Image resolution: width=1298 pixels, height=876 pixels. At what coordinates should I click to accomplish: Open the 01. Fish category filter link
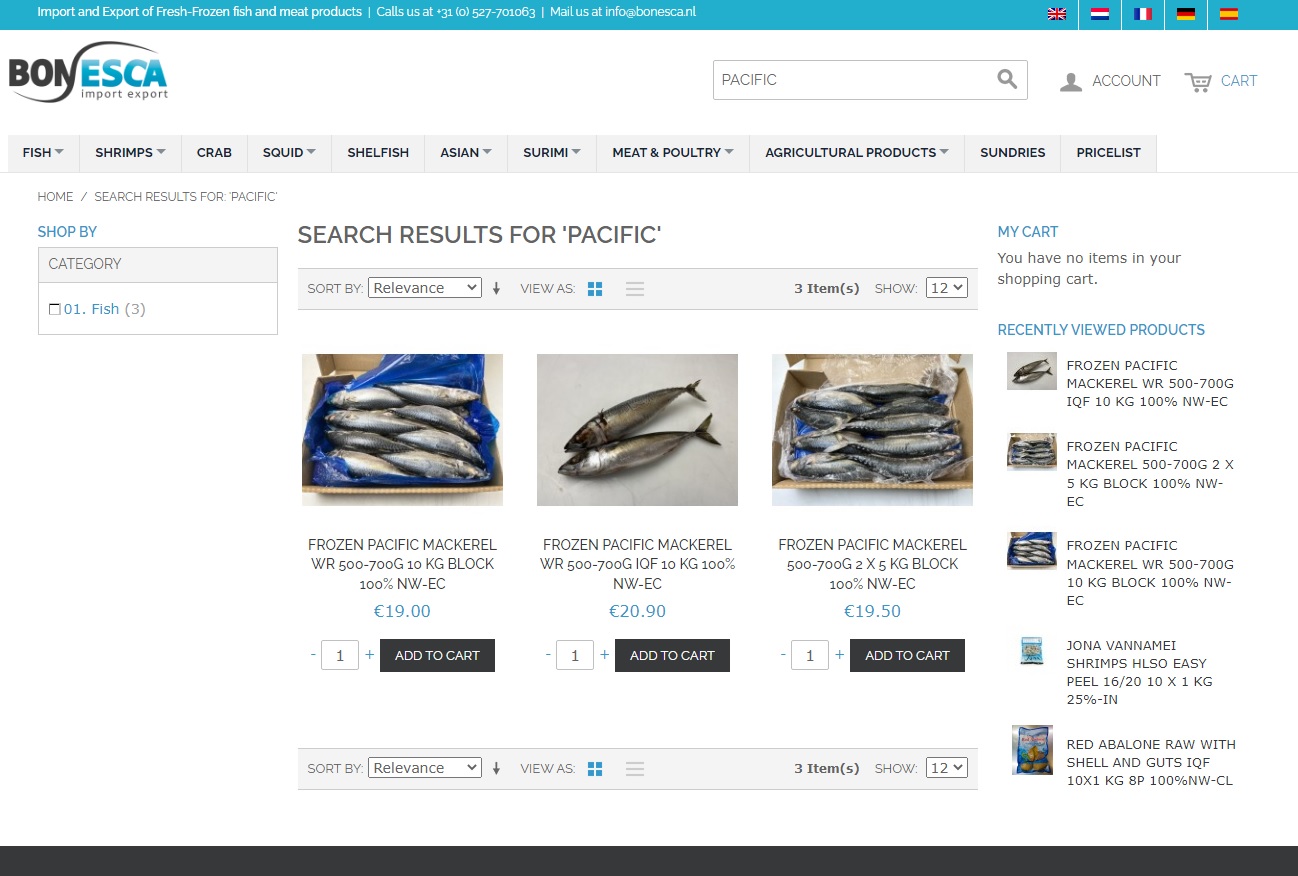click(91, 309)
